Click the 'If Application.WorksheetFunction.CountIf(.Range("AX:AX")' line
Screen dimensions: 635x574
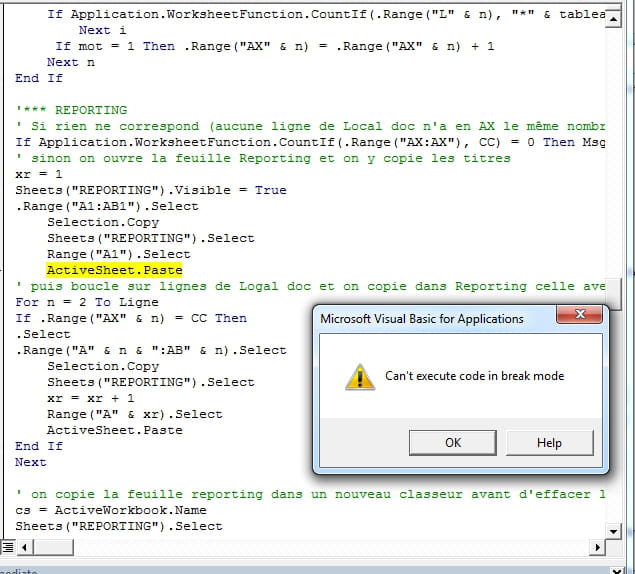(x=310, y=142)
